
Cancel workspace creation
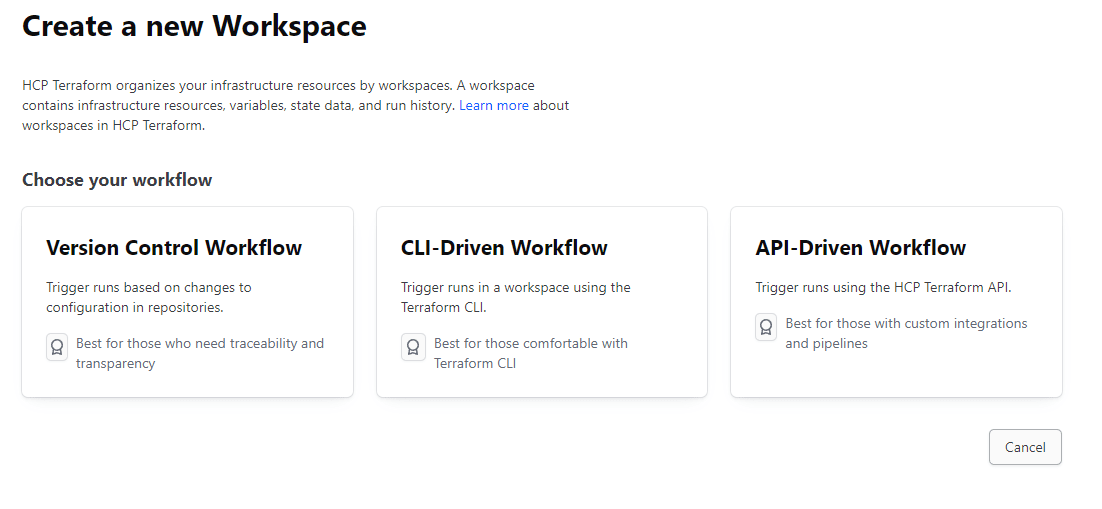pyautogui.click(x=1025, y=447)
